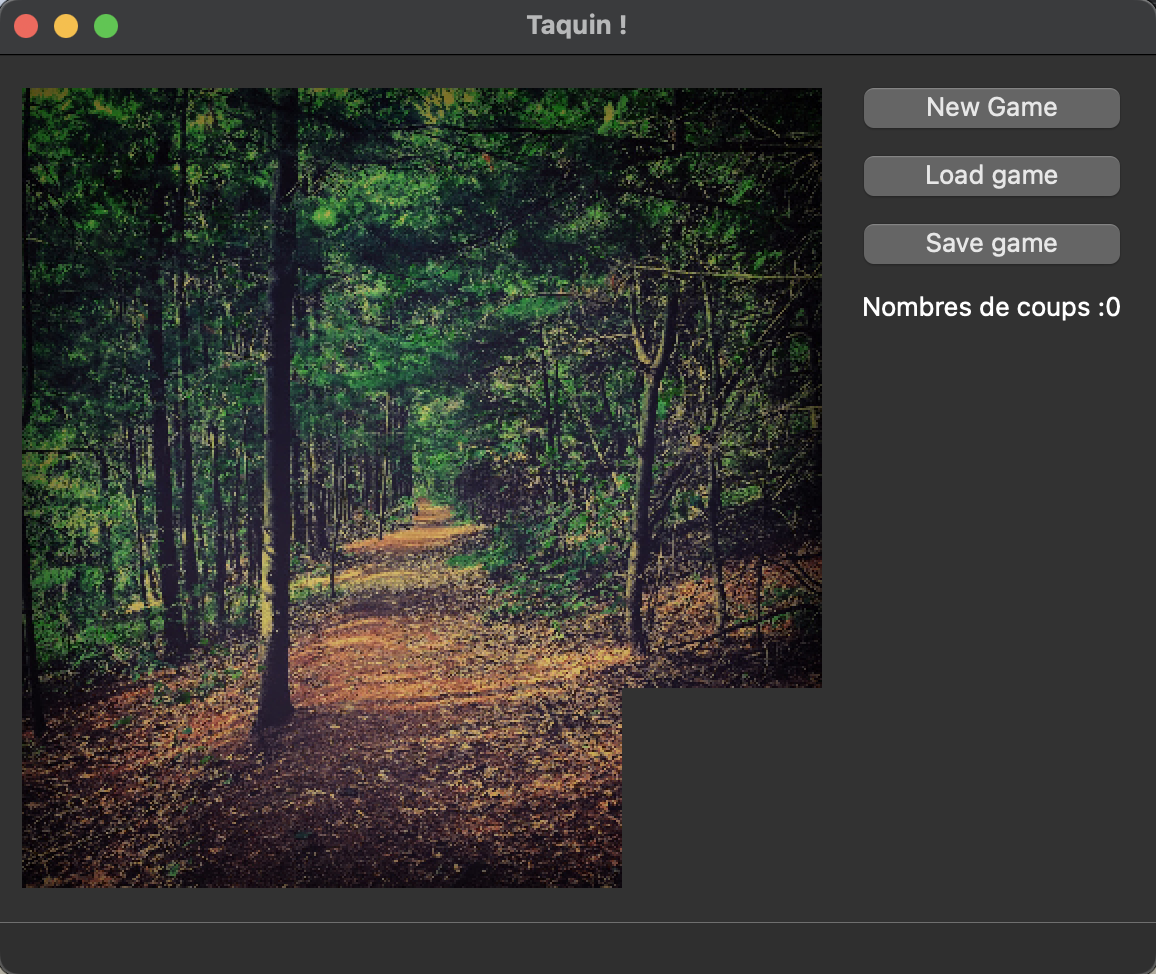Click the third-row, second-column dirt path tile
The width and height of the screenshot is (1156, 974).
[322, 588]
